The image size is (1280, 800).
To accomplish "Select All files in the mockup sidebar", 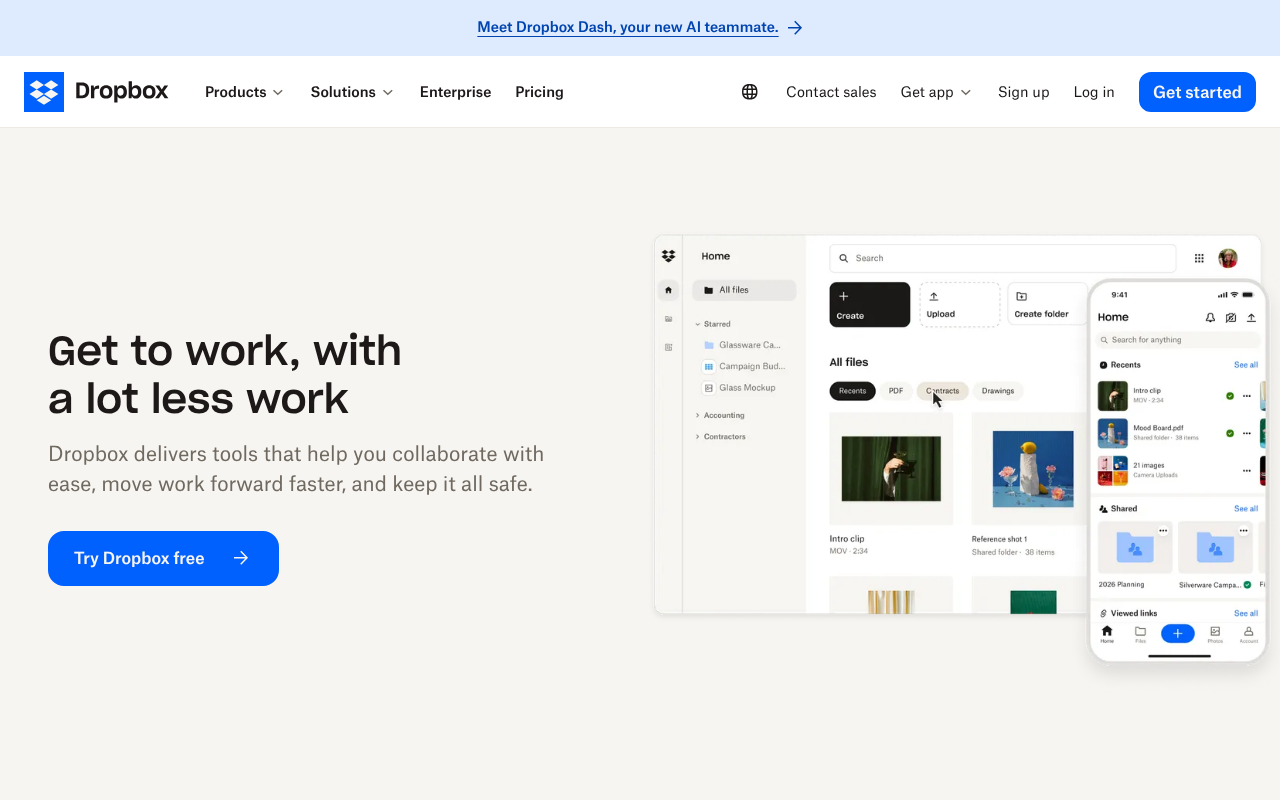I will point(744,290).
